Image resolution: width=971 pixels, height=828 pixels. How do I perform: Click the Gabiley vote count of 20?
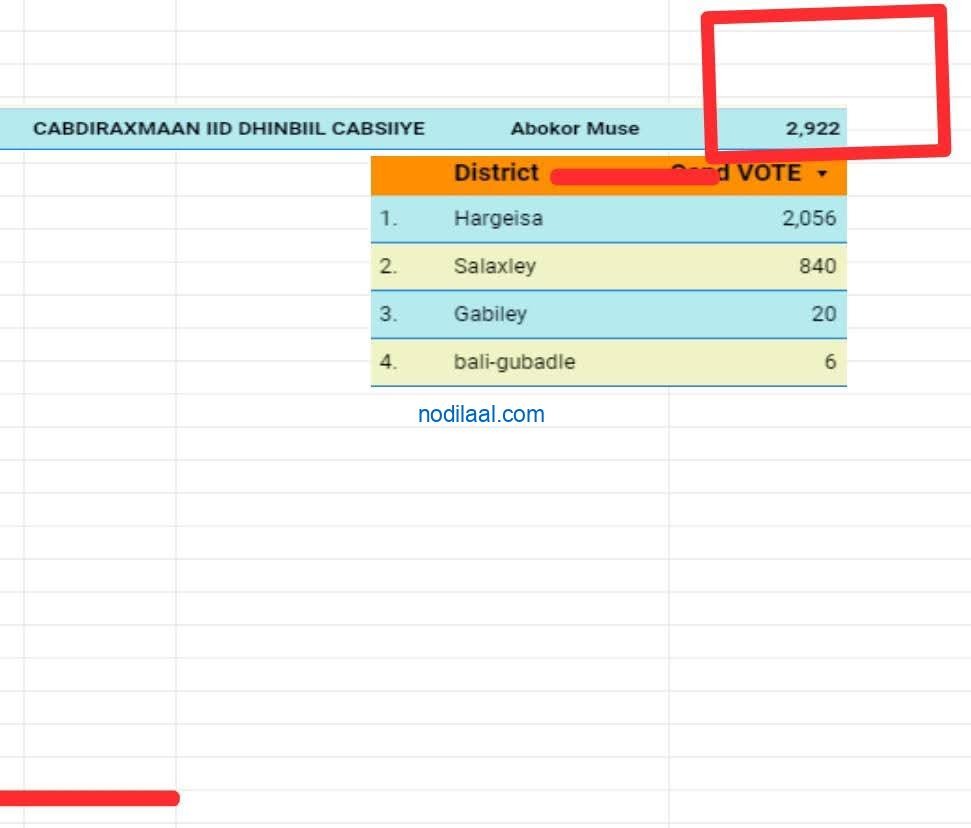(823, 314)
